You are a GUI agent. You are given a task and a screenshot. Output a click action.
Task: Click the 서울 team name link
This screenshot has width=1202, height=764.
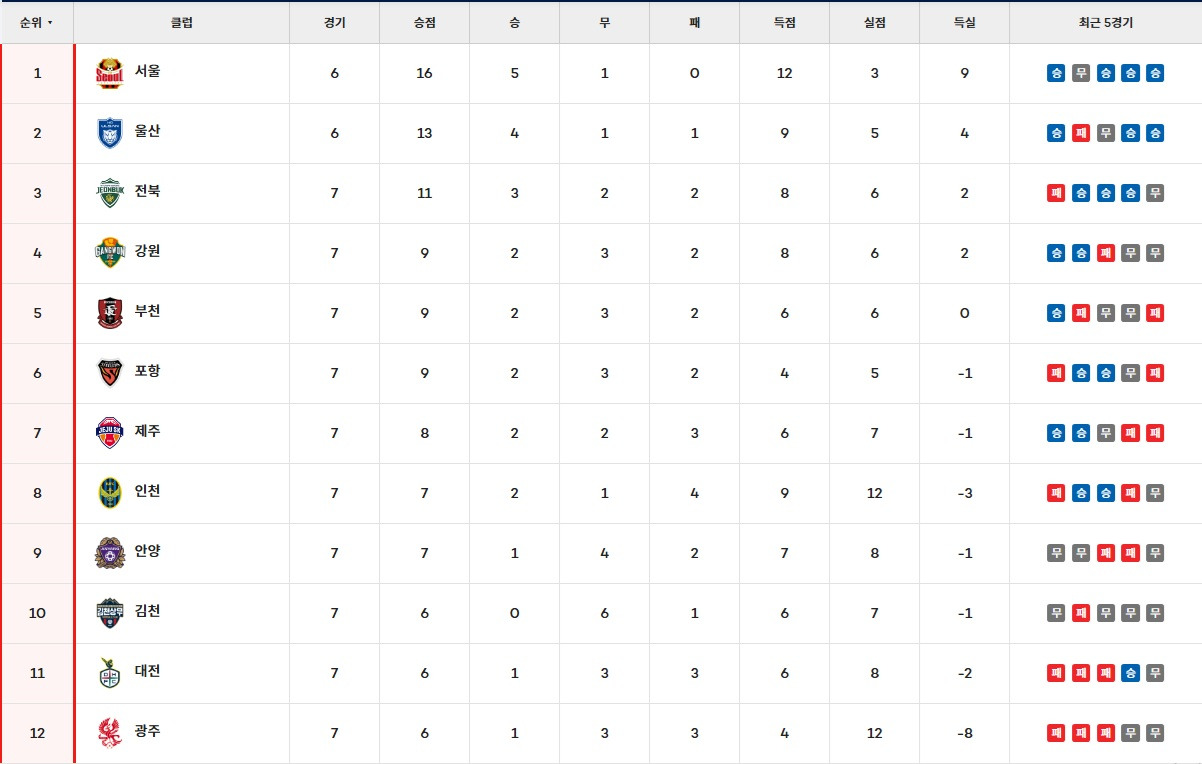click(x=148, y=73)
